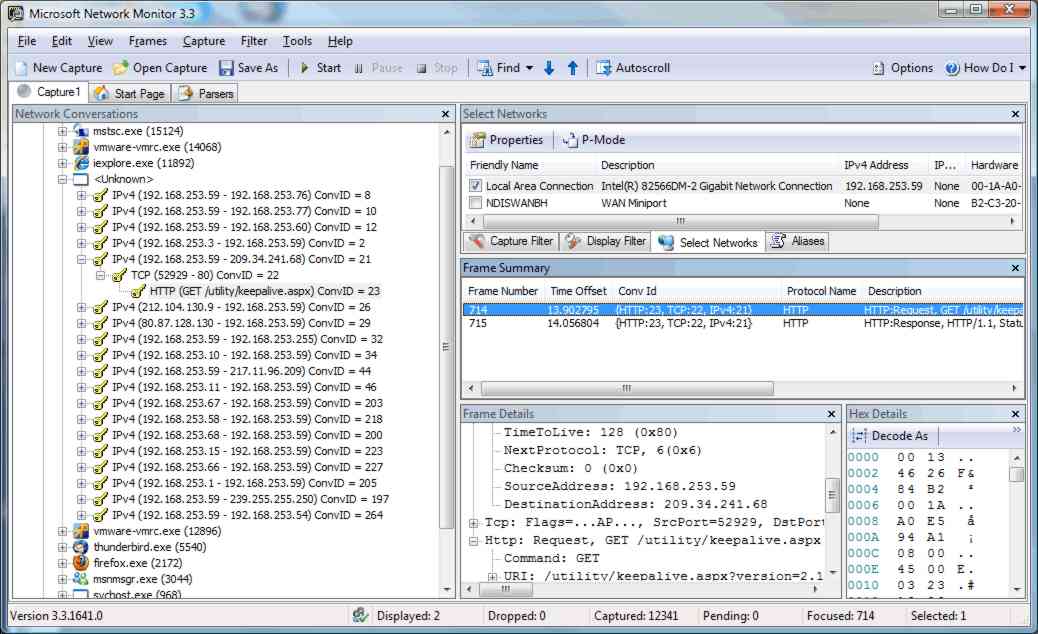
Task: Select the HTTP GET keepalive.aspx conversation
Action: click(x=265, y=291)
